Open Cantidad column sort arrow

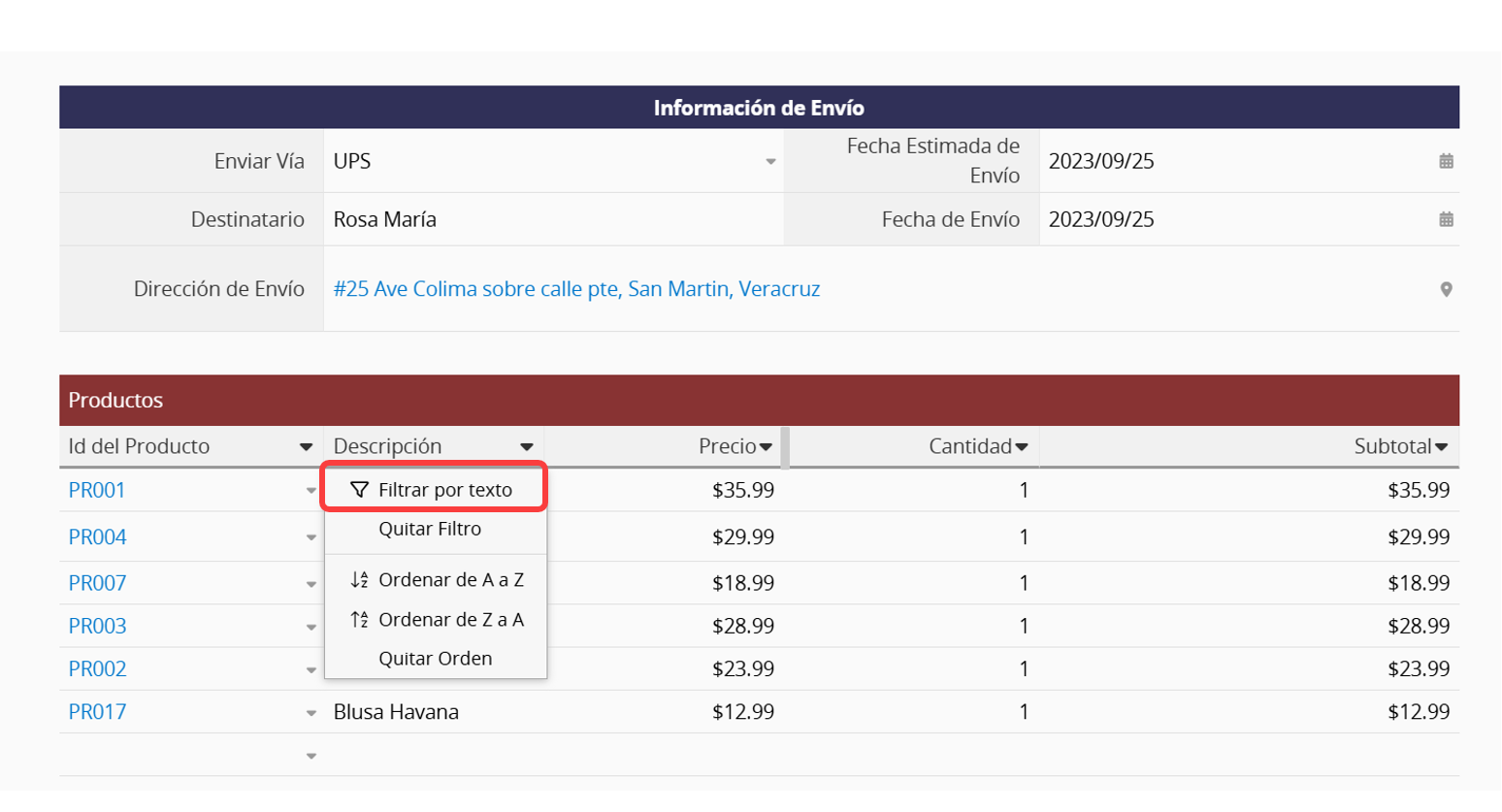1021,447
